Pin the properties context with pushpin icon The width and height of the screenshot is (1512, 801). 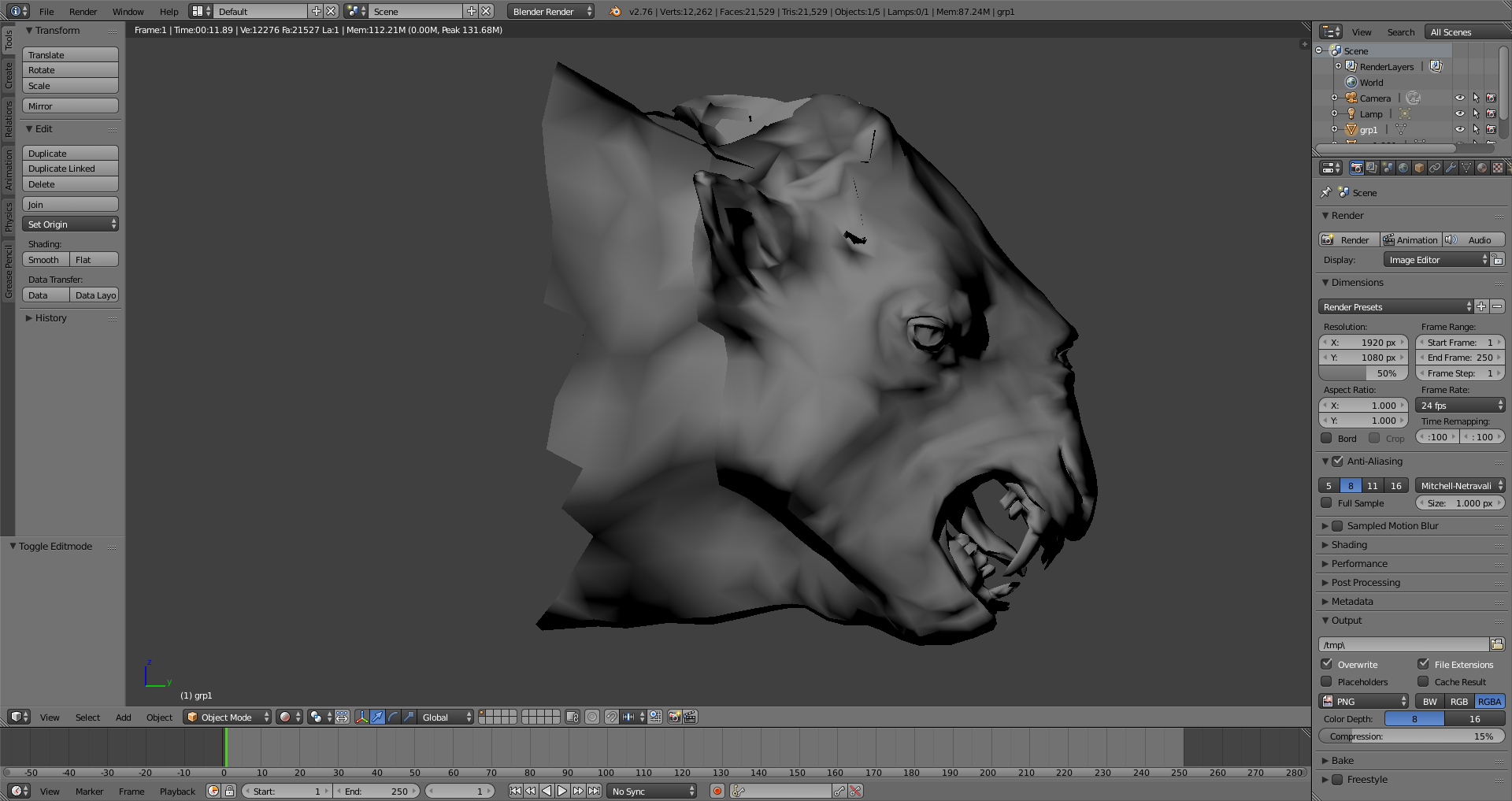(x=1326, y=192)
